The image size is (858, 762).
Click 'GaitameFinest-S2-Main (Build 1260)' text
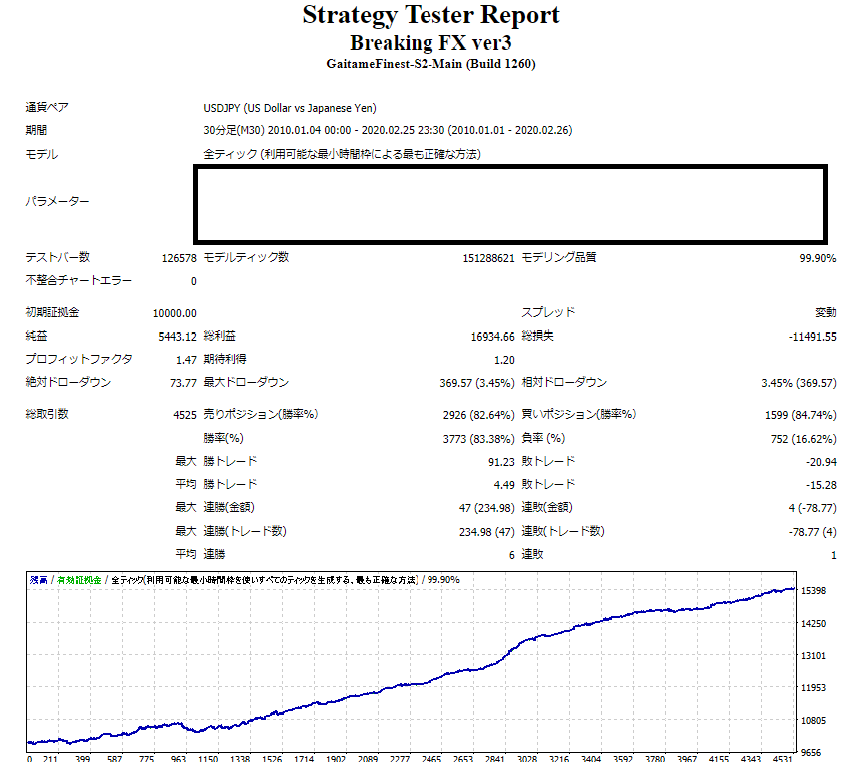(x=431, y=64)
